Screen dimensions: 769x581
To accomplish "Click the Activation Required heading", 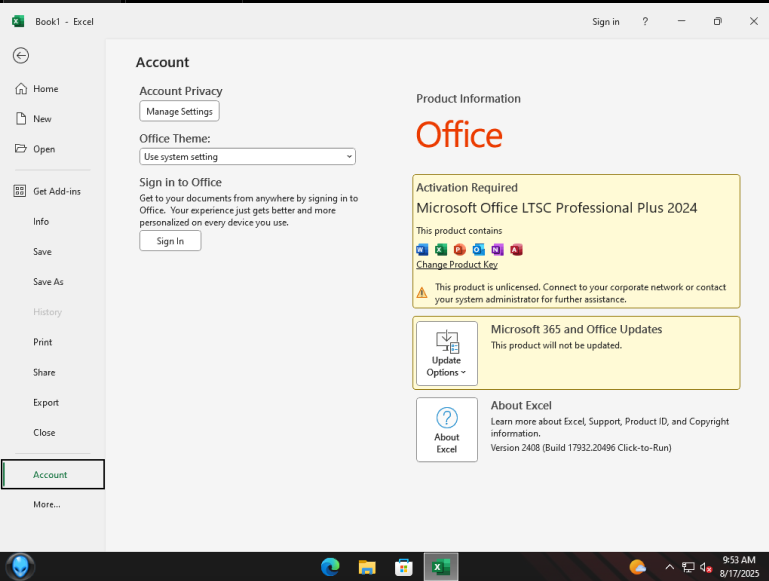I will point(466,187).
